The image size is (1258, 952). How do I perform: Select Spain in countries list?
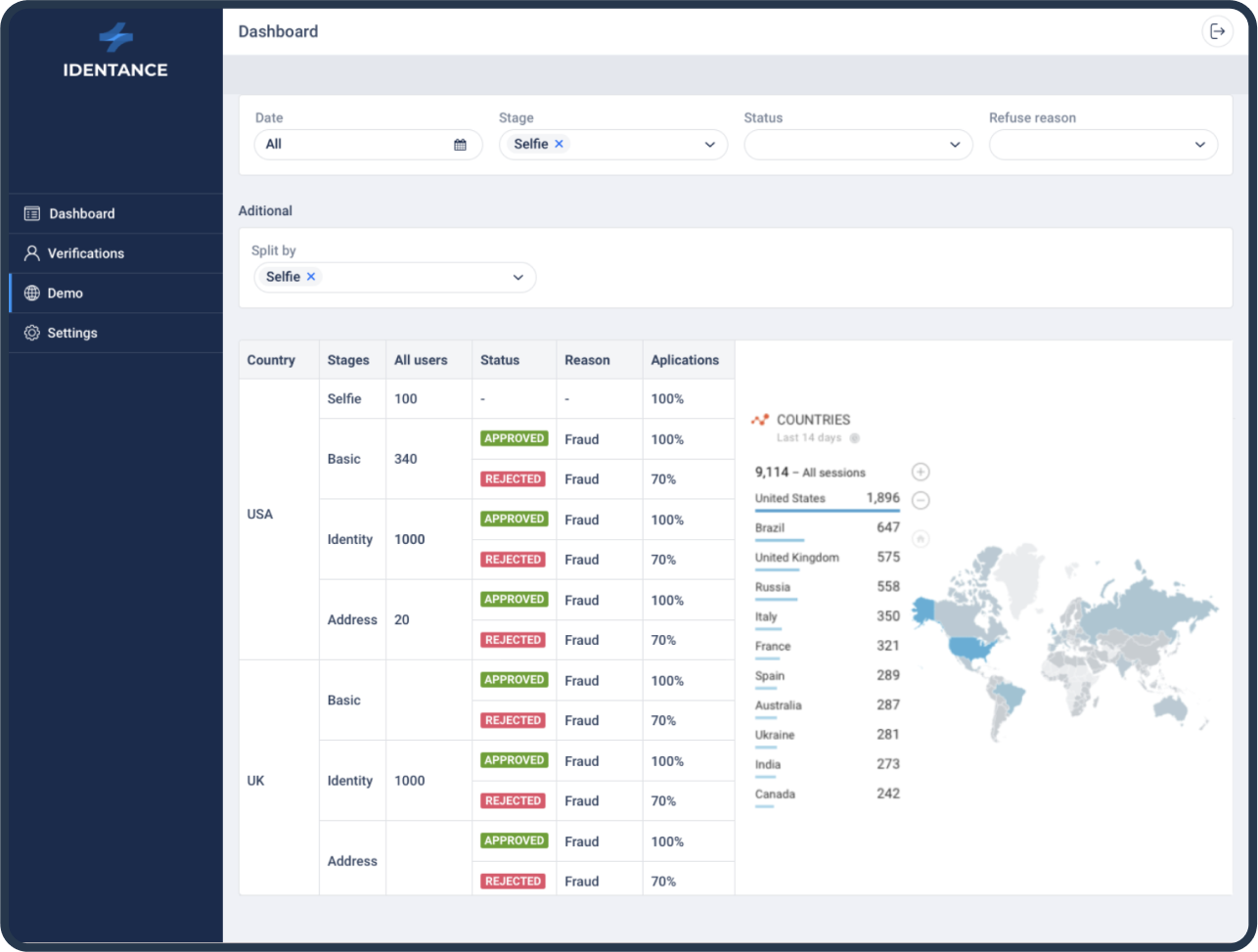point(770,676)
